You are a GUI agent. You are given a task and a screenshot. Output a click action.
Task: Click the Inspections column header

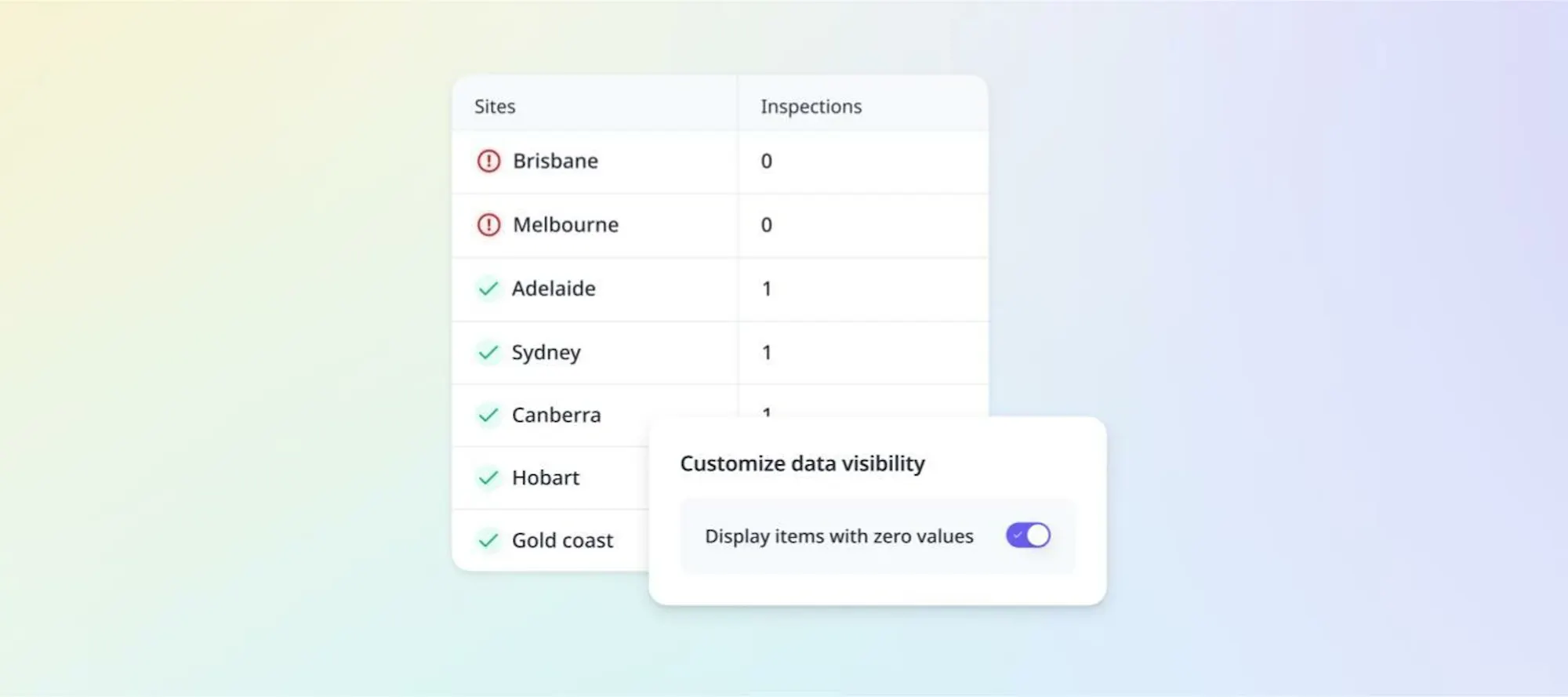tap(811, 107)
